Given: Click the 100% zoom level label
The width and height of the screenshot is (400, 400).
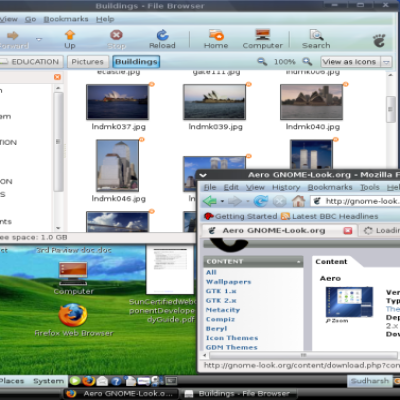Looking at the screenshot, I should [284, 62].
